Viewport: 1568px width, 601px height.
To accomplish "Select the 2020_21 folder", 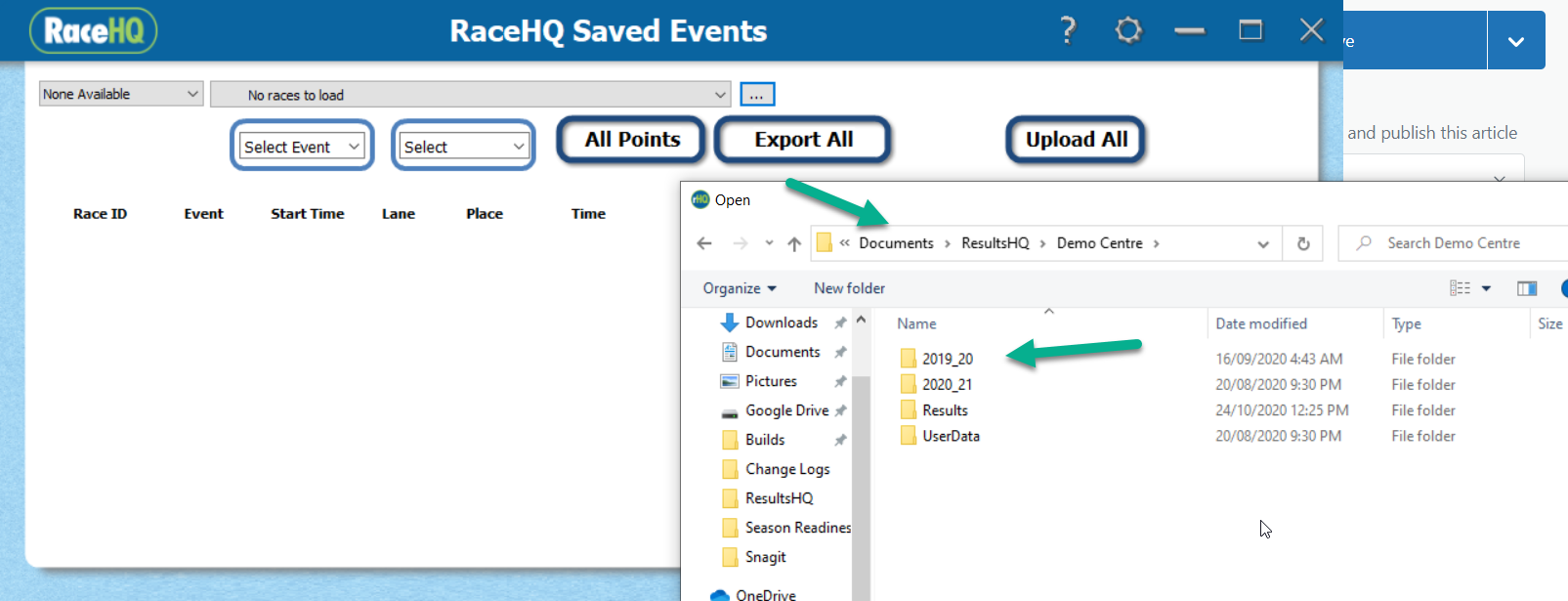I will click(947, 384).
